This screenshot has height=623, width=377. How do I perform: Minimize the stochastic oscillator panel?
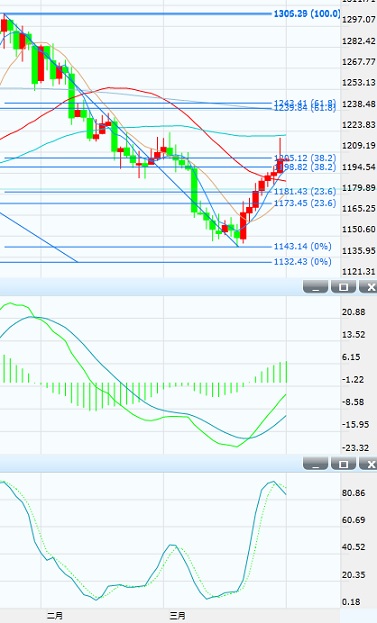pyautogui.click(x=315, y=463)
